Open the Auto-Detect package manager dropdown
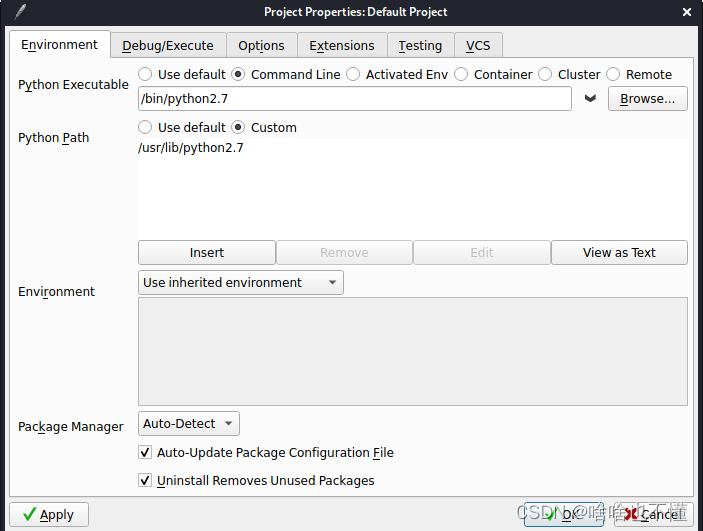This screenshot has height=531, width=703. pos(189,423)
